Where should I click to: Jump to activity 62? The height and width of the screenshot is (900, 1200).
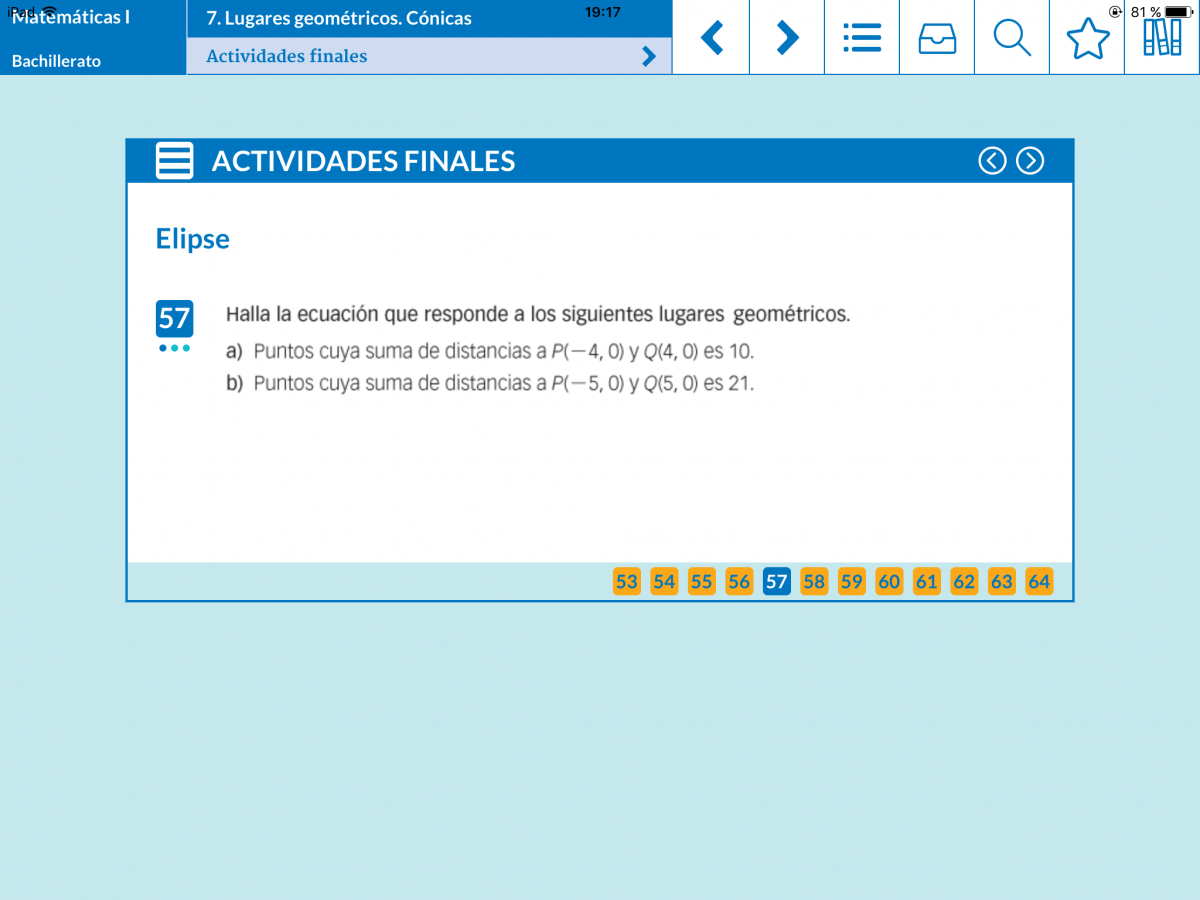pyautogui.click(x=964, y=582)
